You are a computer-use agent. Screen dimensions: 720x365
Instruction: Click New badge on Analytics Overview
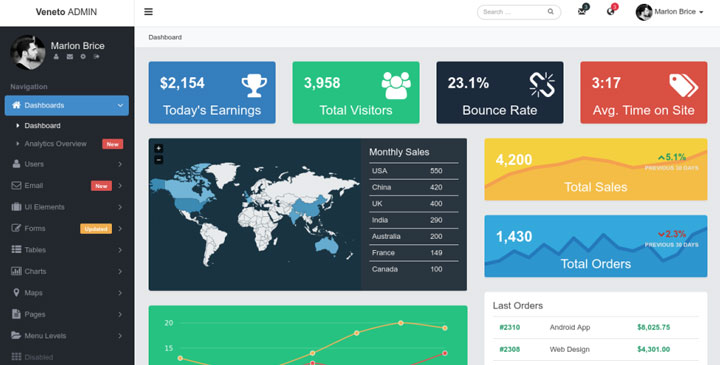point(112,144)
